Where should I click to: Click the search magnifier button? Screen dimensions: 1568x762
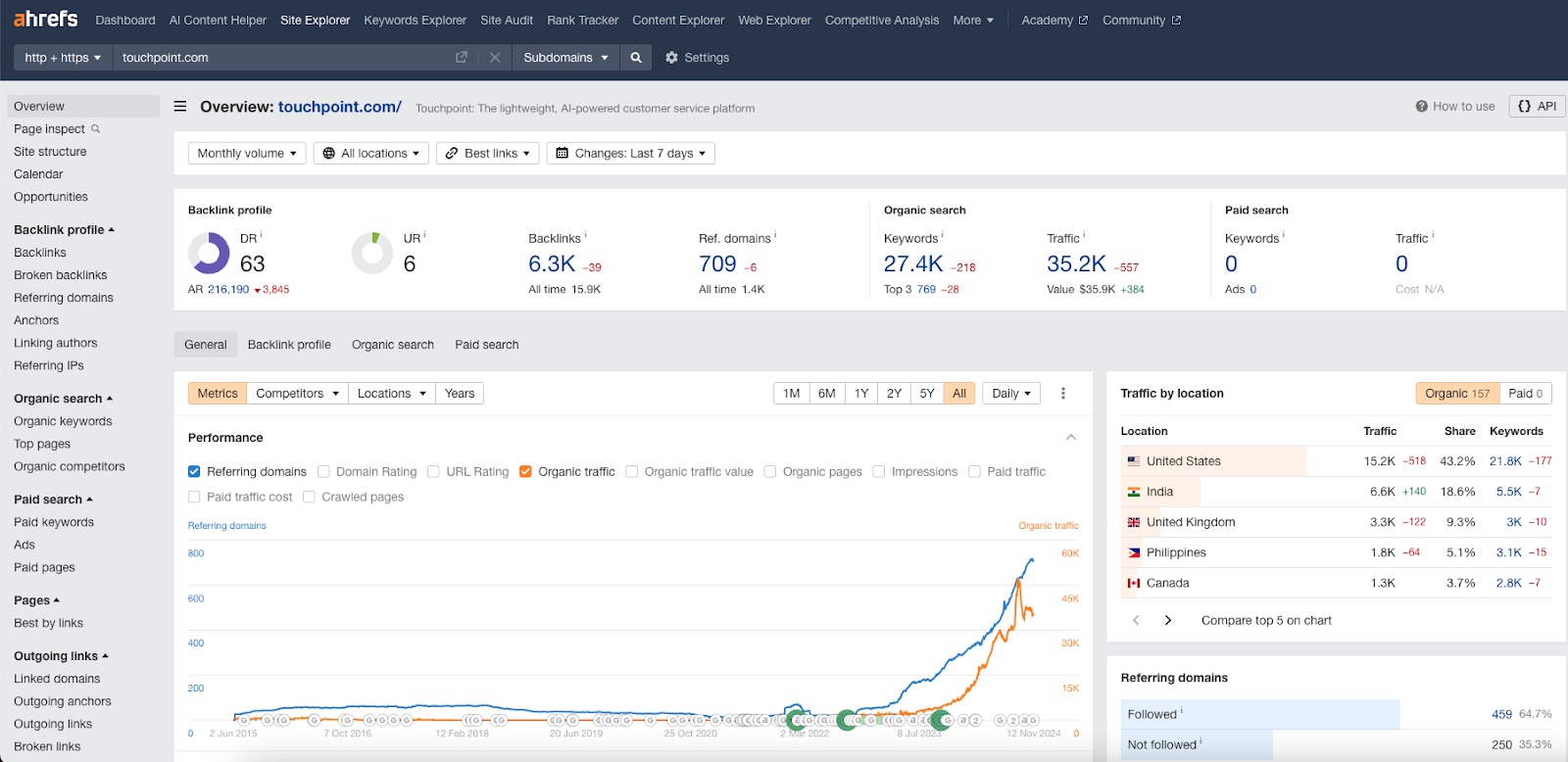click(x=636, y=58)
